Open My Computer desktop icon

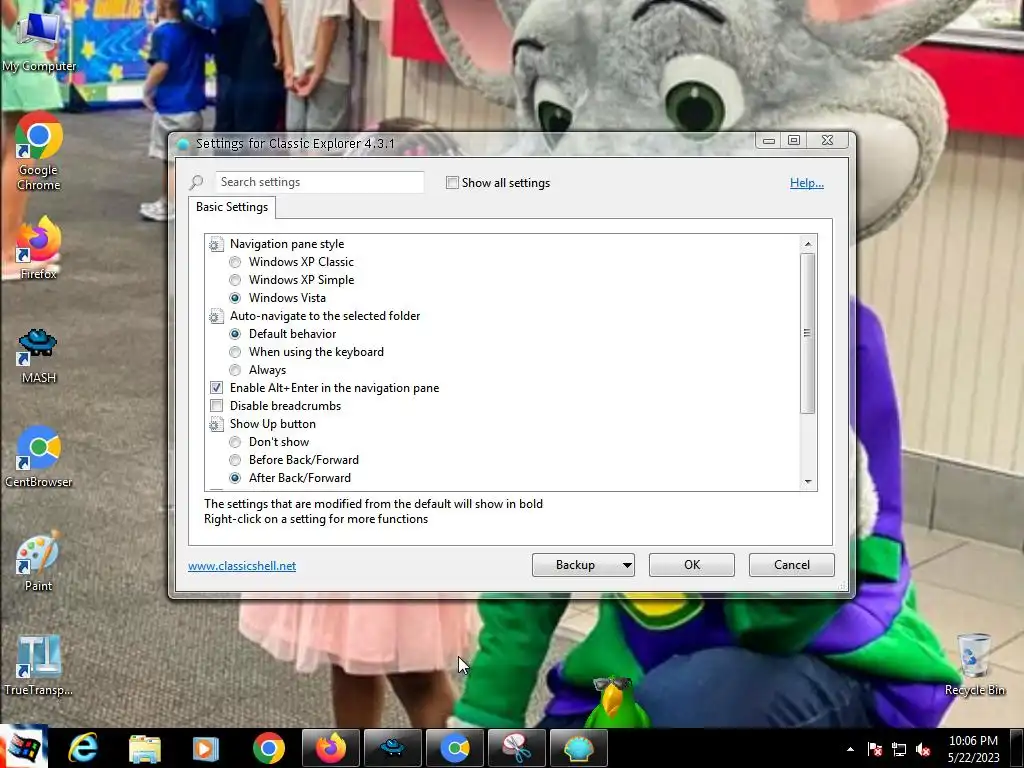(x=39, y=42)
